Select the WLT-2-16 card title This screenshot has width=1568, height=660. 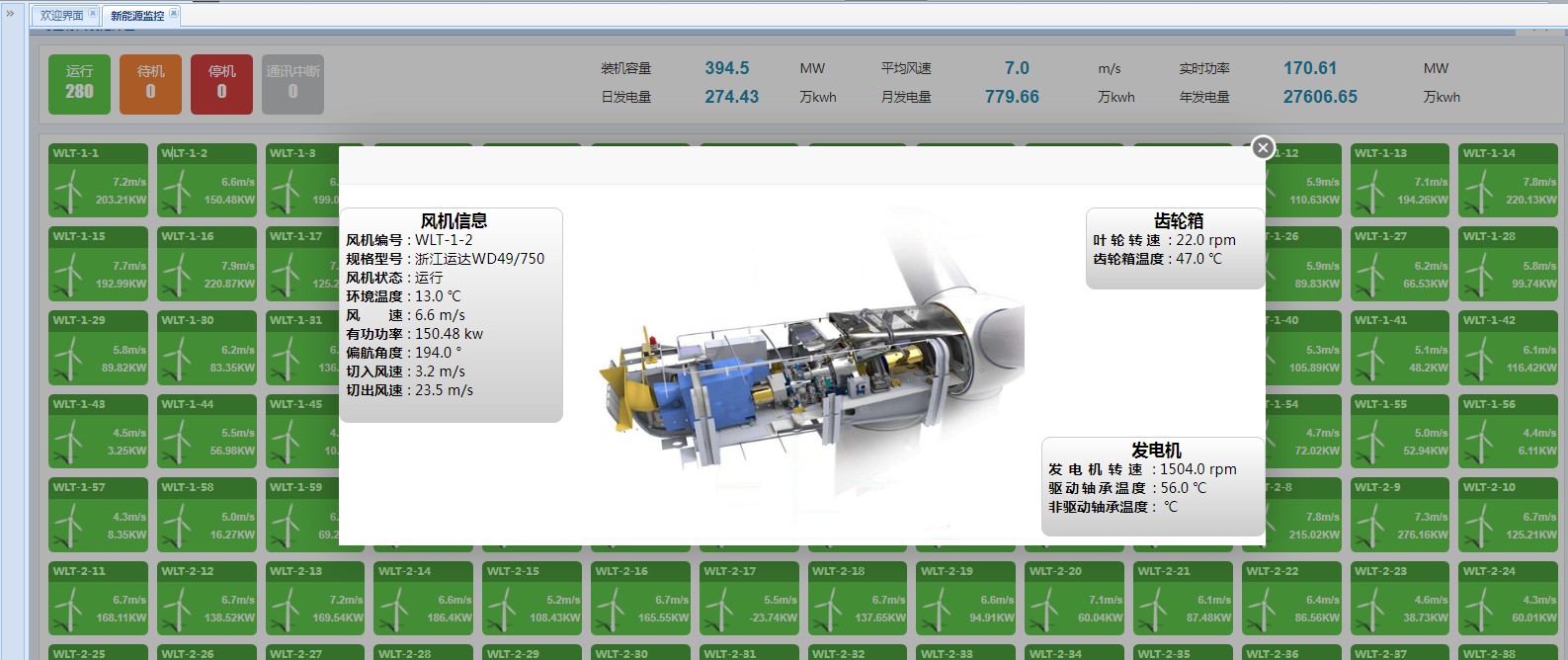[621, 571]
